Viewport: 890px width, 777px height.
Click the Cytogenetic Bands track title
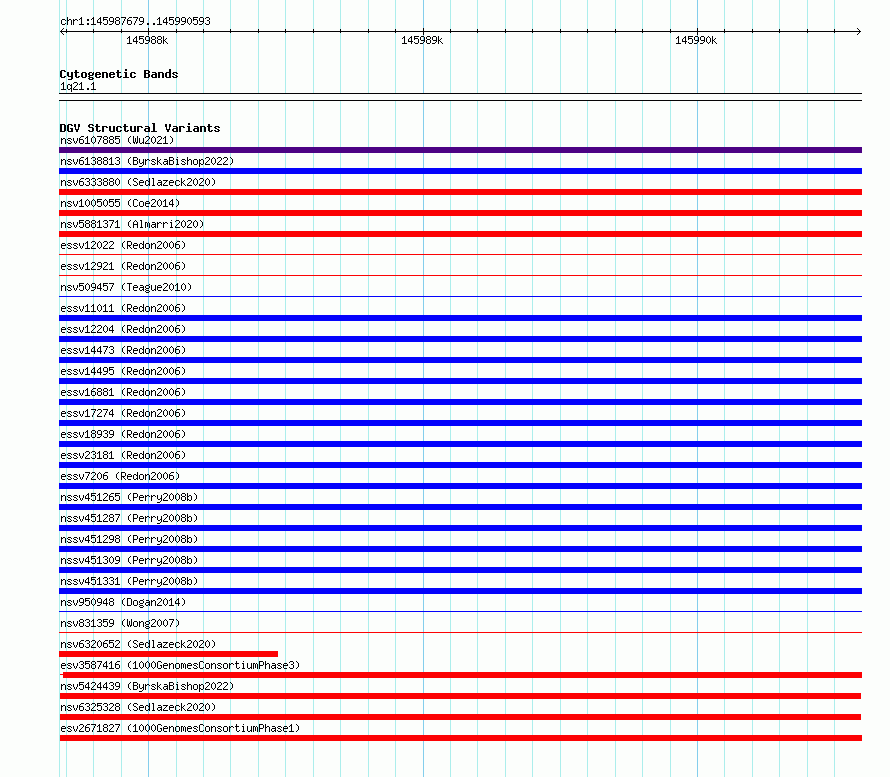click(119, 74)
